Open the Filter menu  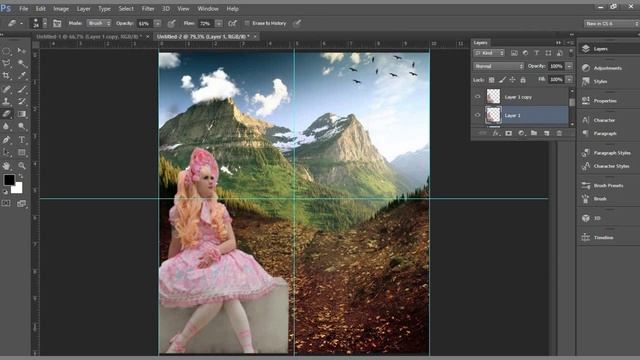coord(148,9)
